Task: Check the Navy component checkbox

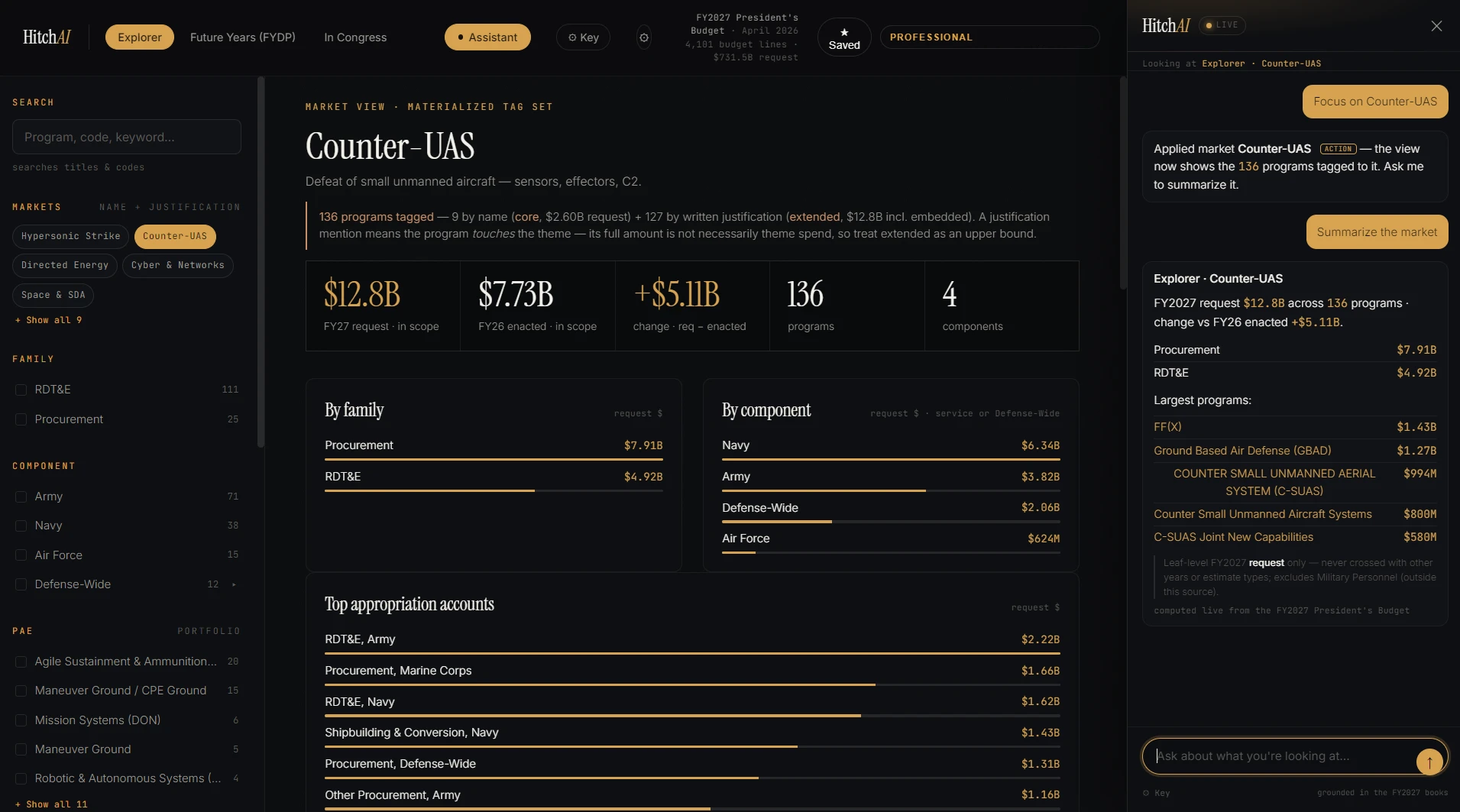Action: pos(21,526)
